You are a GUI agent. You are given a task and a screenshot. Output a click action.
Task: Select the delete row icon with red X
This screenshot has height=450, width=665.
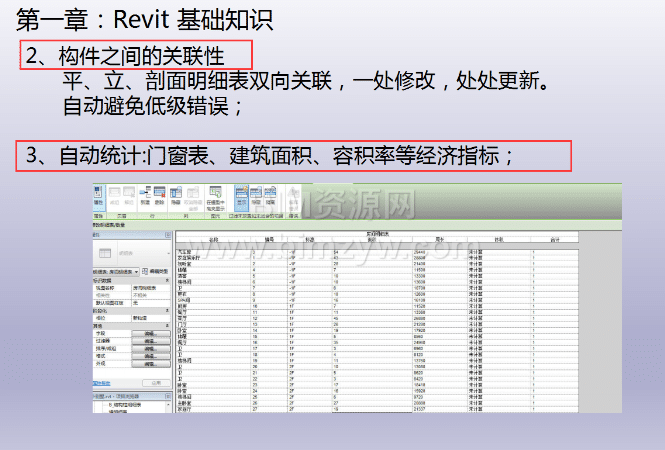159,195
